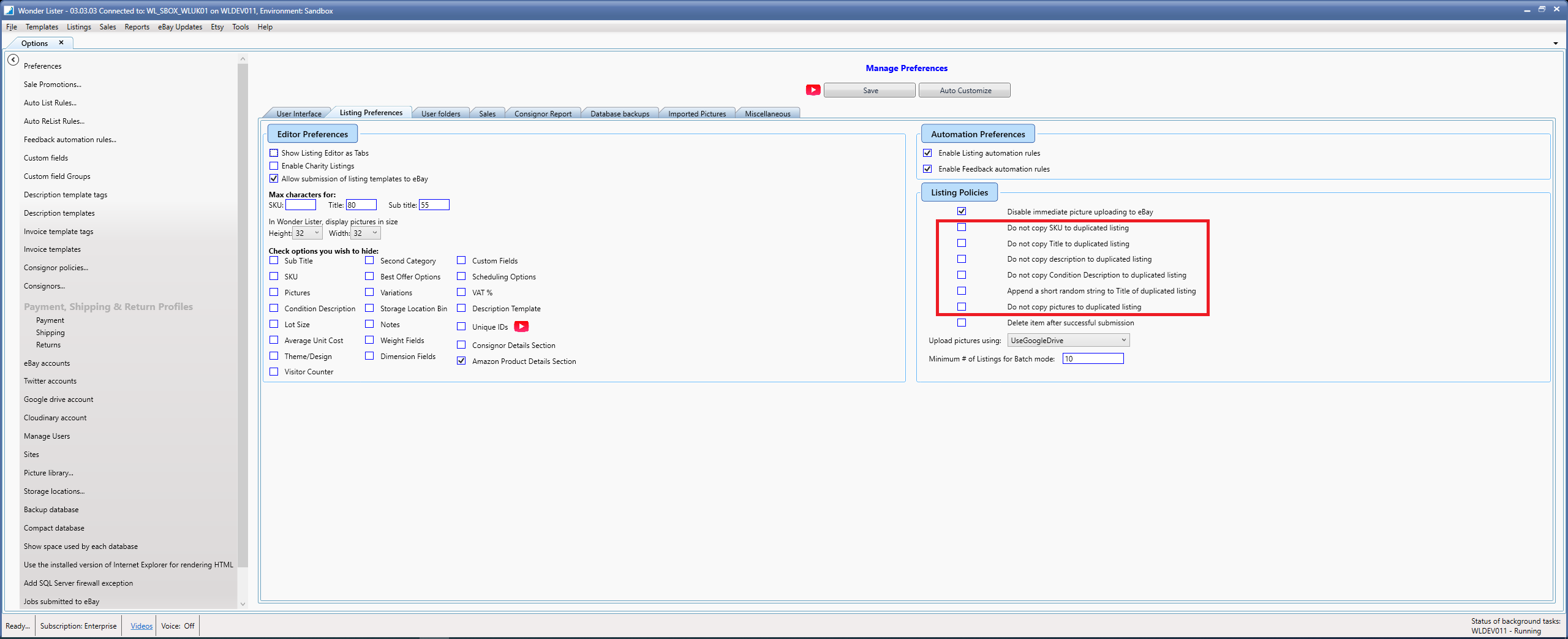The height and width of the screenshot is (639, 1568).
Task: Open the eBay Updates menu
Action: [x=180, y=27]
